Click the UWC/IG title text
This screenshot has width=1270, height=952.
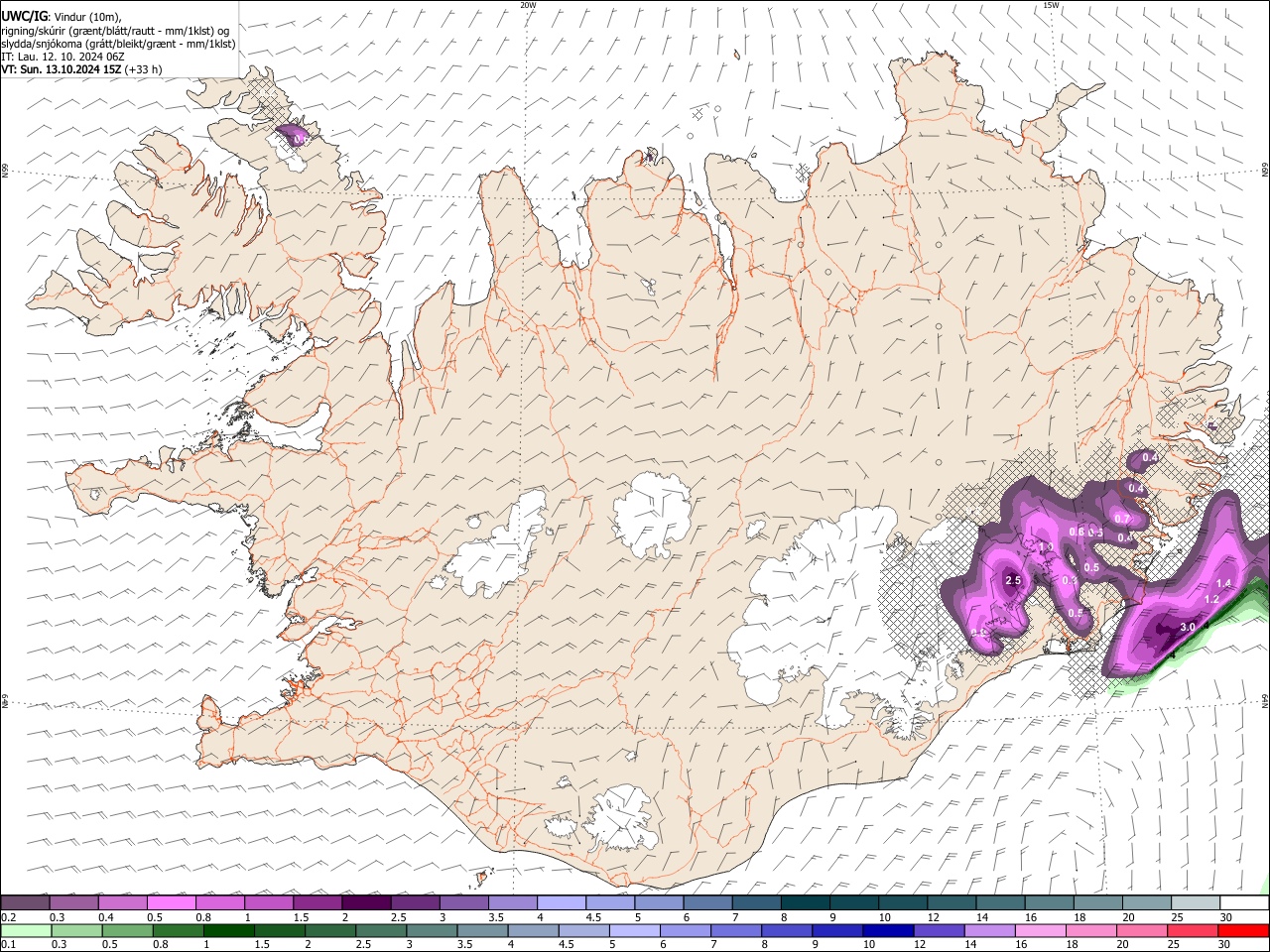23,15
